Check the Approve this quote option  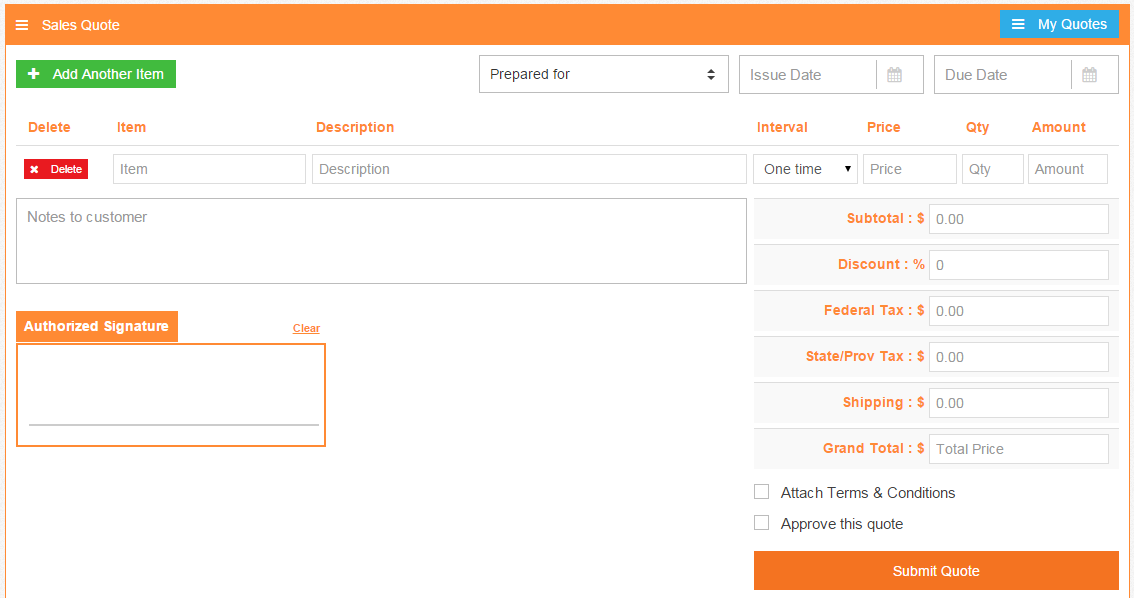tap(761, 522)
